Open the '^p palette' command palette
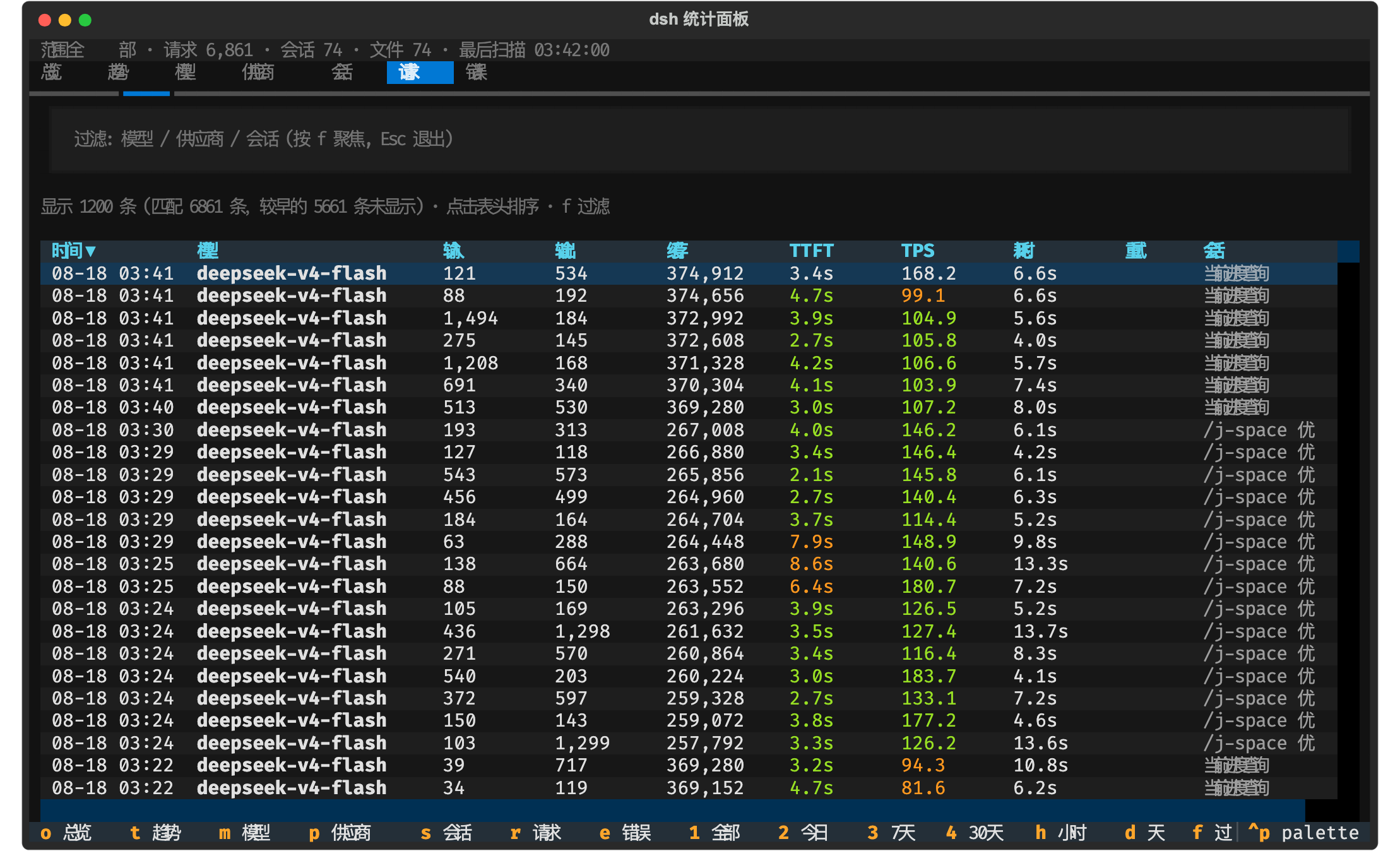 (x=1304, y=833)
